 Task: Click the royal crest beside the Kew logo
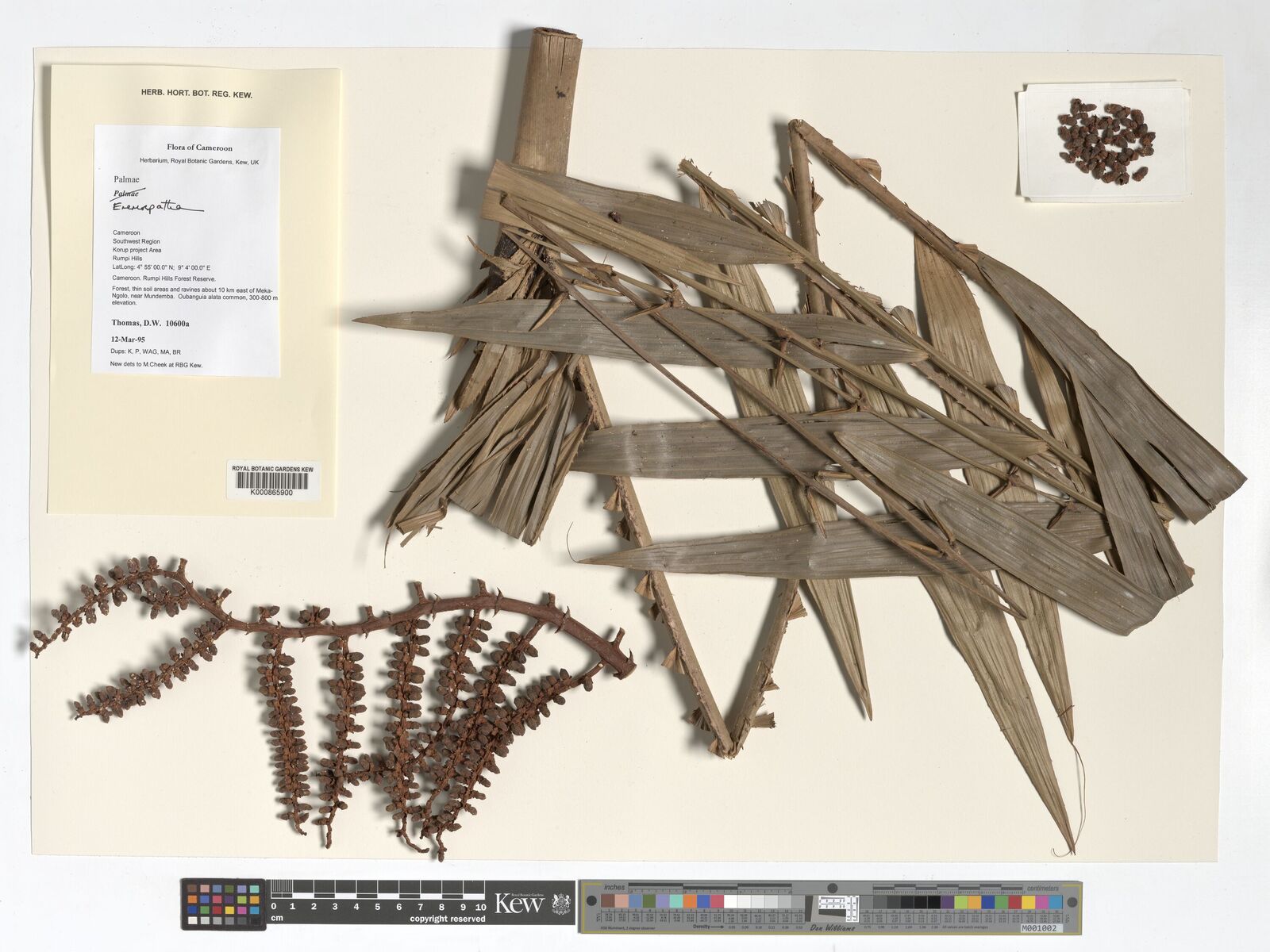(x=560, y=903)
